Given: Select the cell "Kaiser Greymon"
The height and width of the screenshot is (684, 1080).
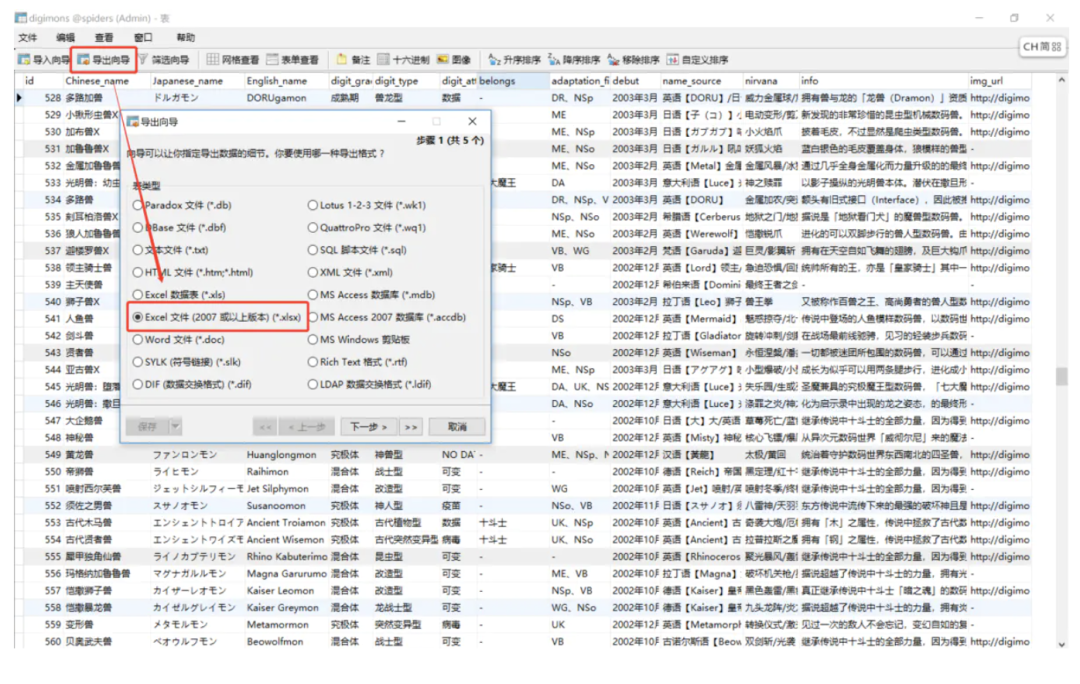Looking at the screenshot, I should 286,608.
